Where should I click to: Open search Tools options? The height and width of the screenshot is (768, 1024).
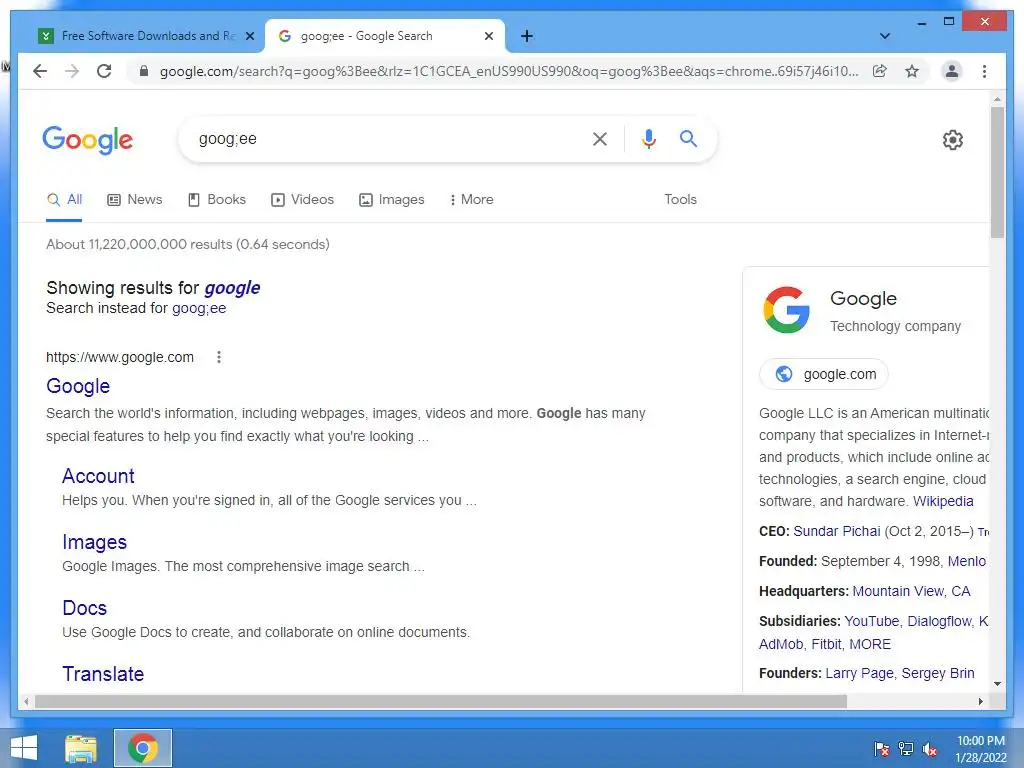point(680,200)
